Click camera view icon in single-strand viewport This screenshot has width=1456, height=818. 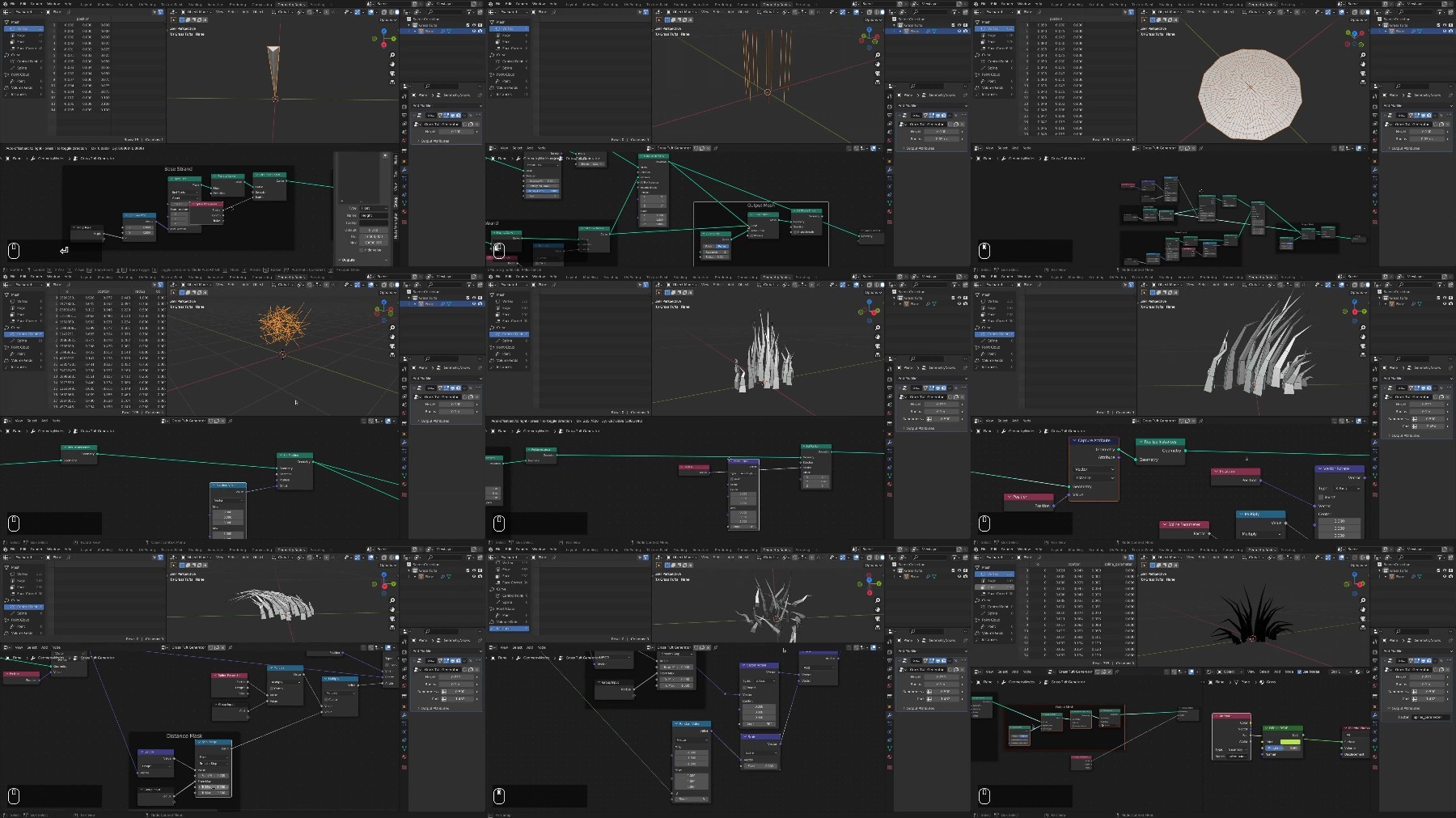point(393,74)
